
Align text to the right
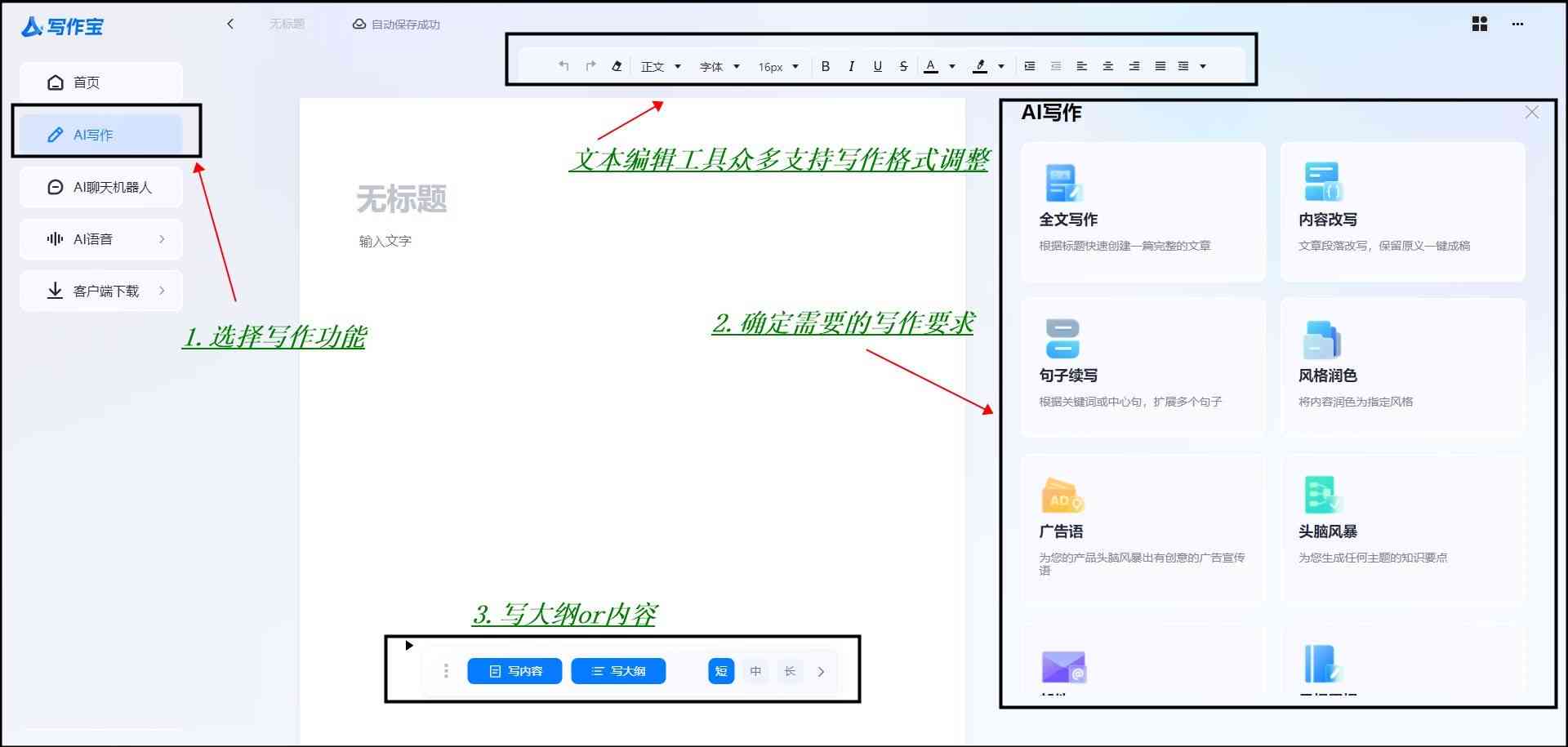click(1134, 66)
